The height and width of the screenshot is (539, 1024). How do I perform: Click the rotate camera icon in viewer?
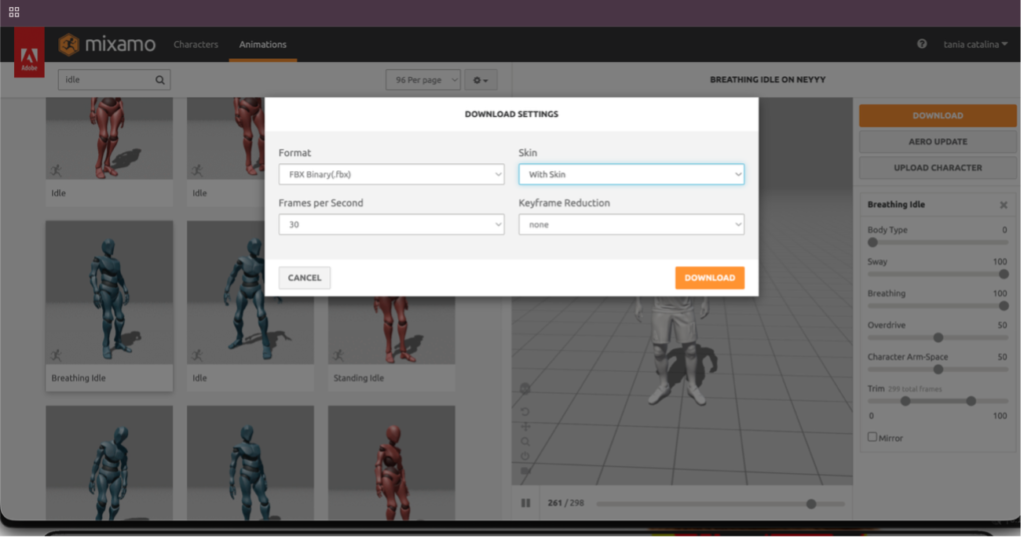coord(525,412)
